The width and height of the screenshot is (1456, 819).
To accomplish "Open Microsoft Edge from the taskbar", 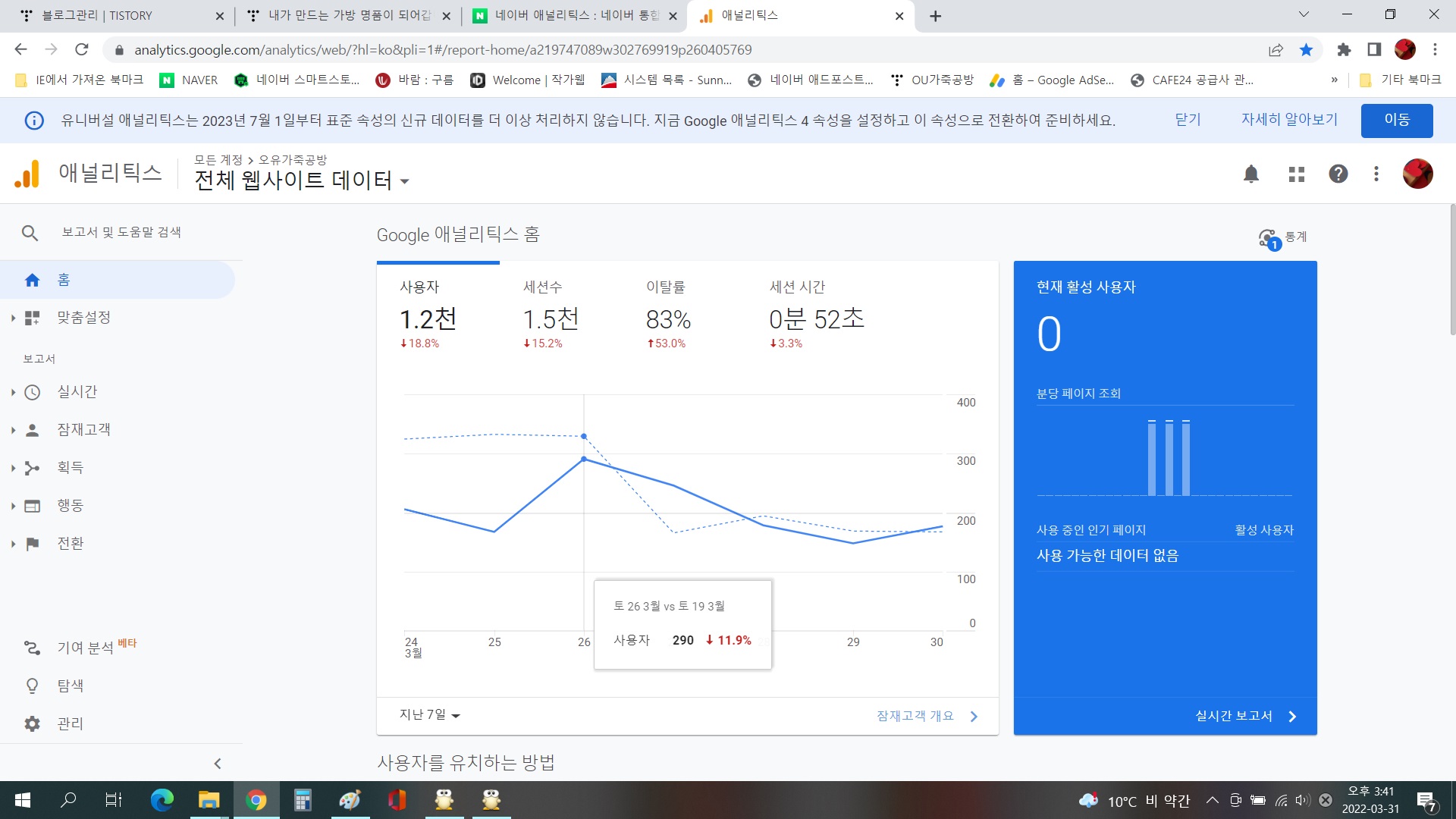I will (162, 800).
